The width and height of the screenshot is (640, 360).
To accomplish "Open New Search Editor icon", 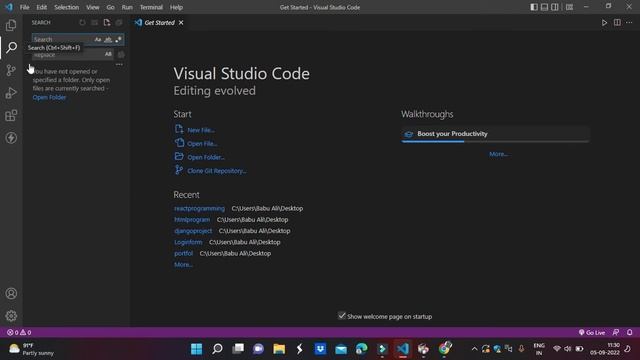I will 107,22.
